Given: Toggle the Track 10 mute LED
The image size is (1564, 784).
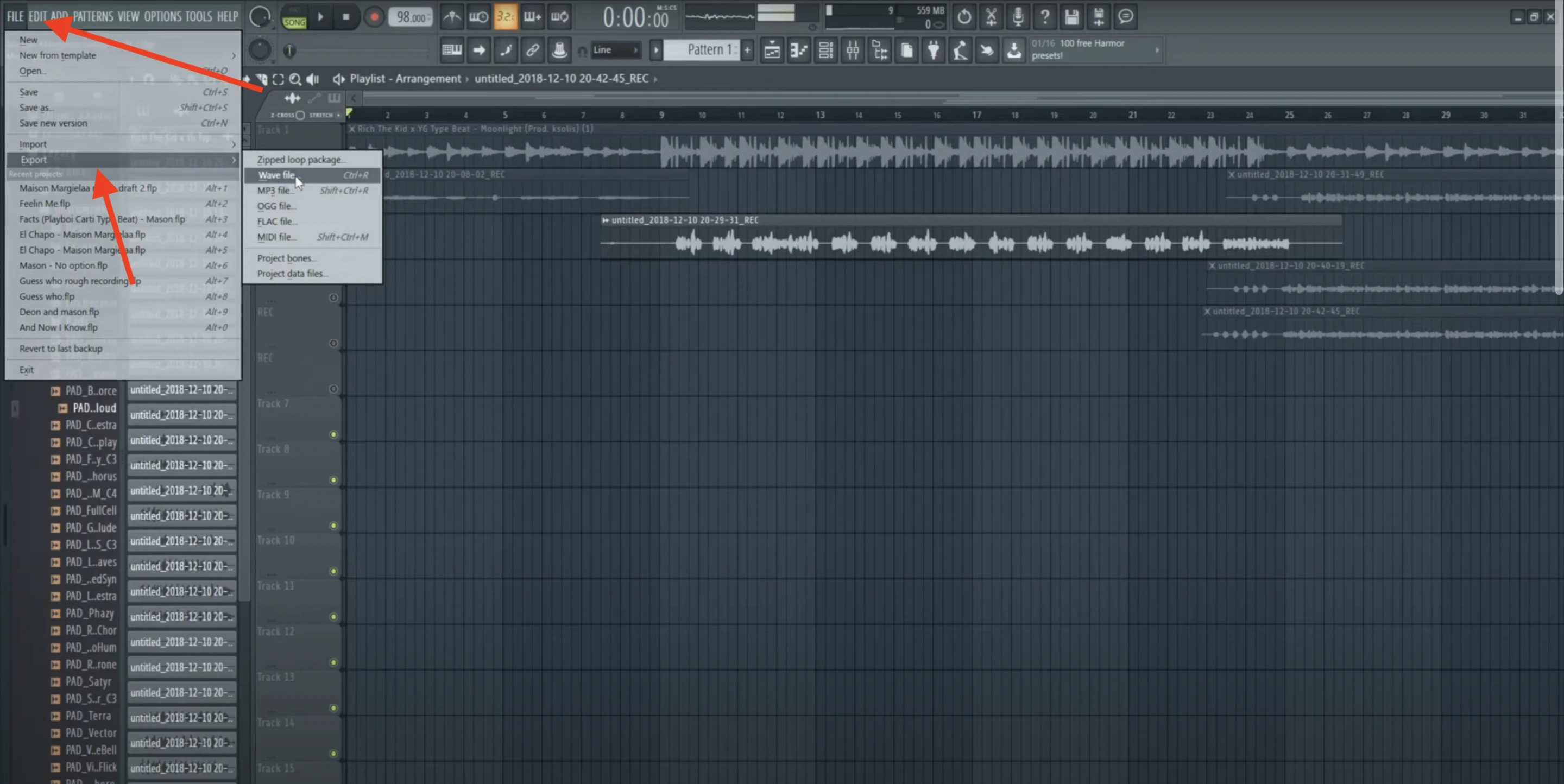Looking at the screenshot, I should 333,571.
